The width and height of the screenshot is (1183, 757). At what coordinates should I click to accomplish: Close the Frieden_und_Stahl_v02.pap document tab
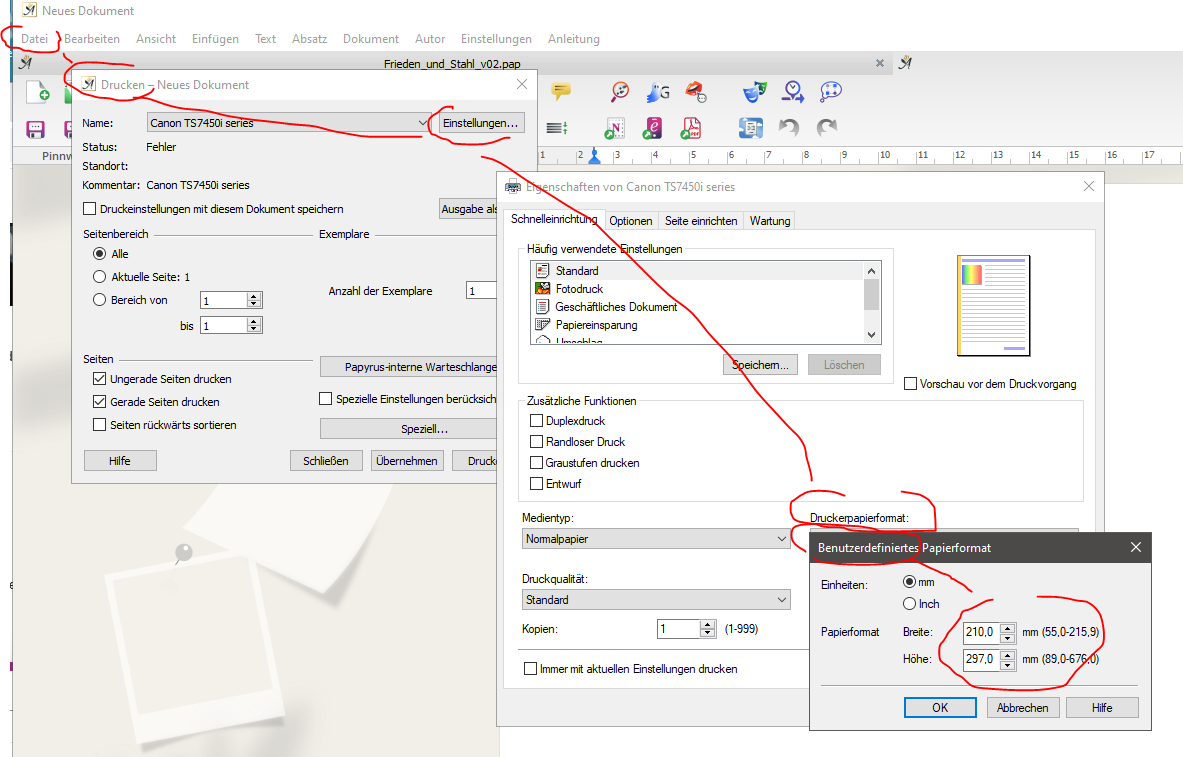[x=880, y=63]
